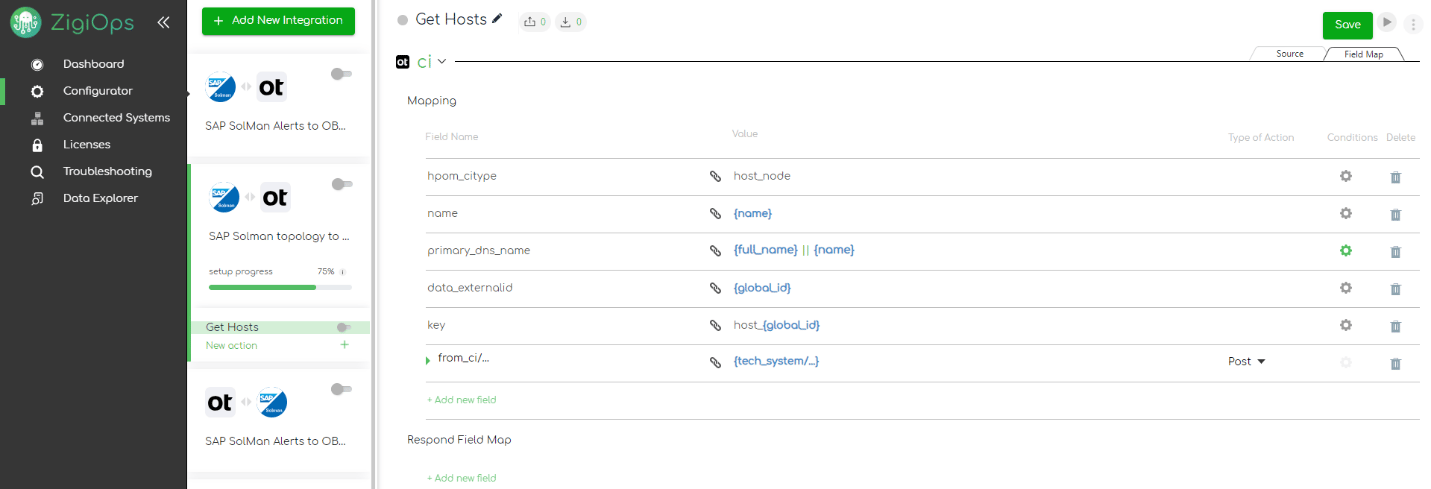Click plus icon beside New action
1431x489 pixels.
point(344,345)
